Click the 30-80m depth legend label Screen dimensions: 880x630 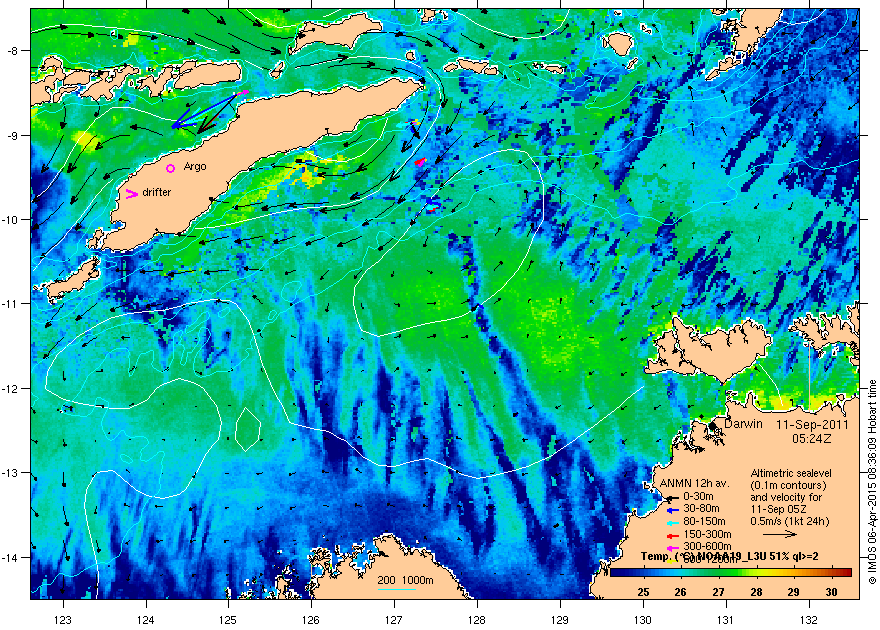tap(701, 509)
